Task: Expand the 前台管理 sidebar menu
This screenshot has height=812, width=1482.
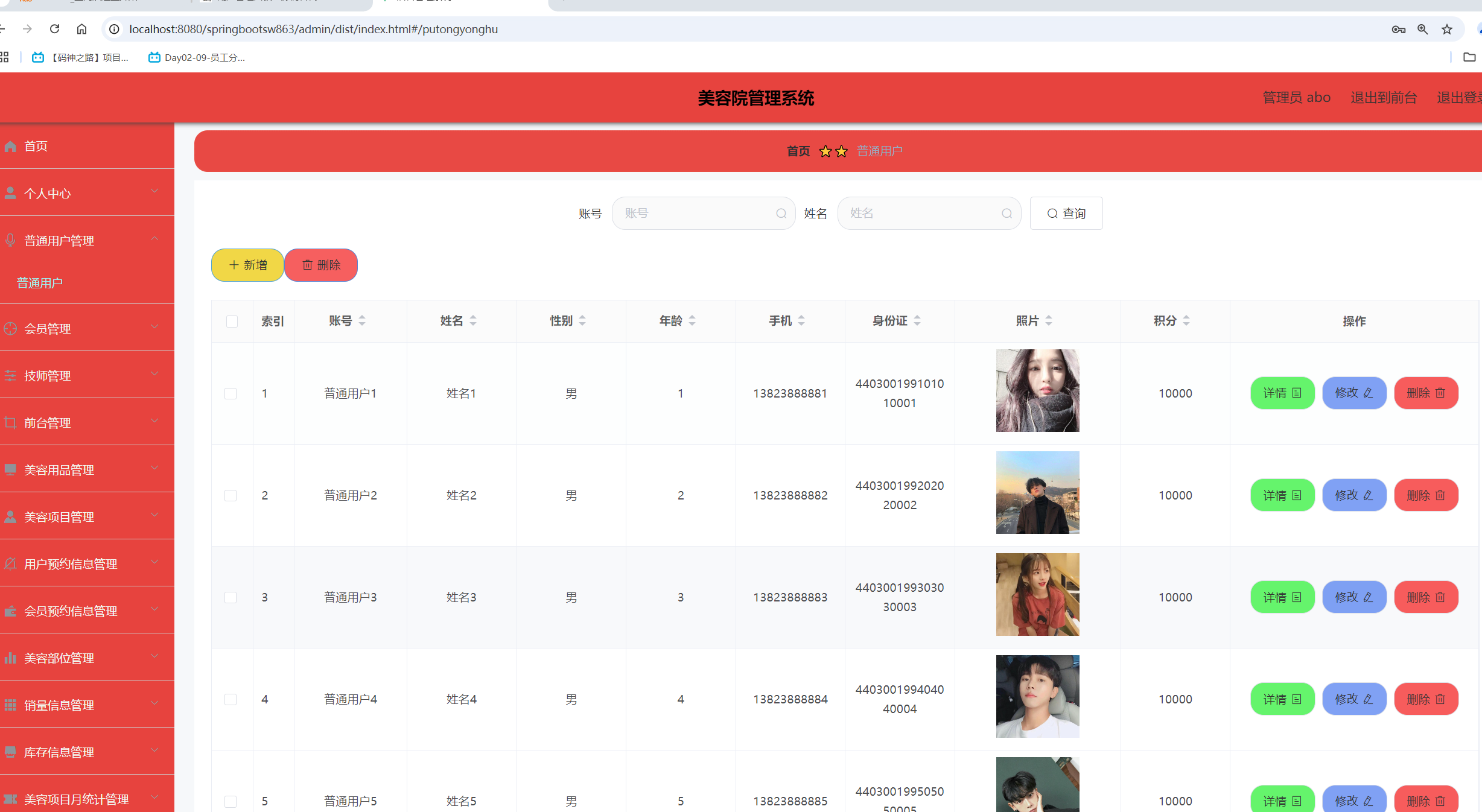Action: [x=87, y=422]
